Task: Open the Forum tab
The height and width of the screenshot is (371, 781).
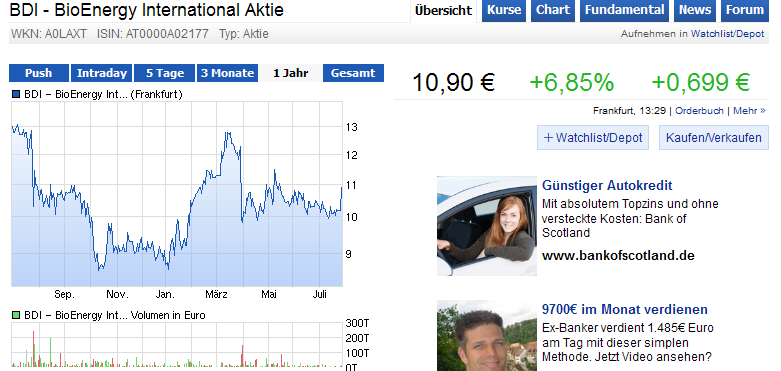Action: tap(745, 10)
